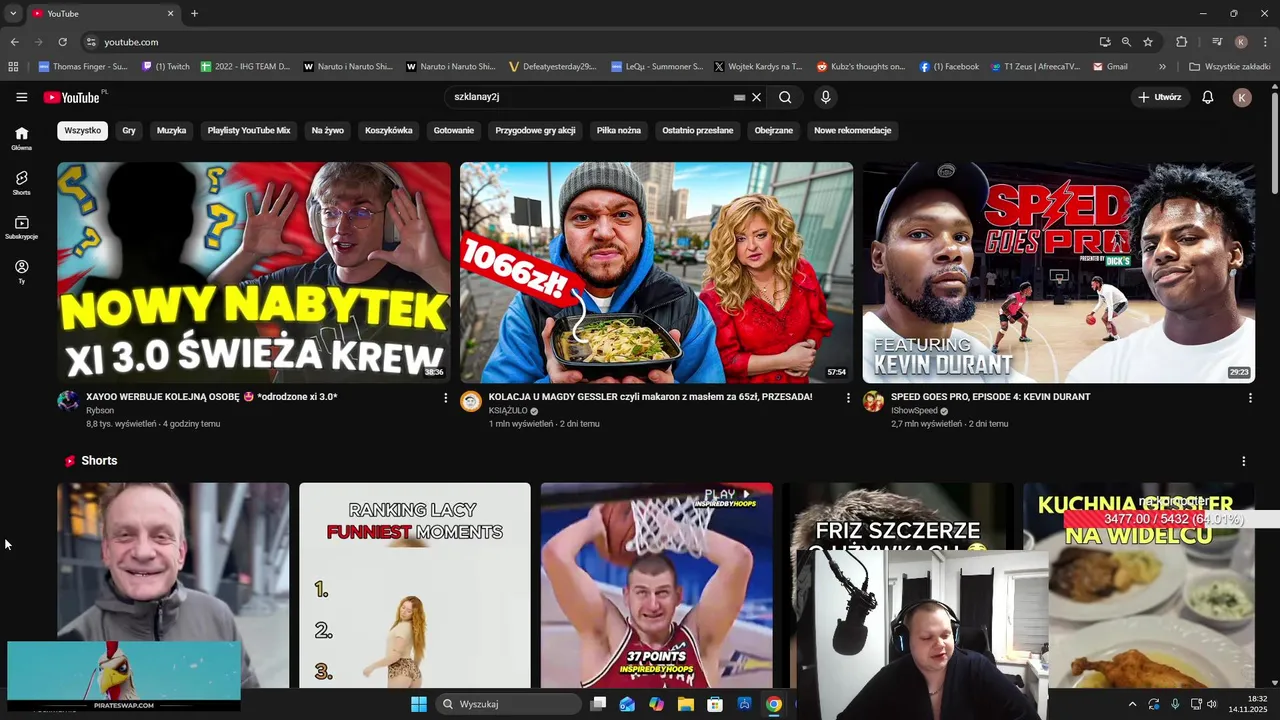The image size is (1280, 720).
Task: Click the magnifier search button
Action: (x=785, y=97)
